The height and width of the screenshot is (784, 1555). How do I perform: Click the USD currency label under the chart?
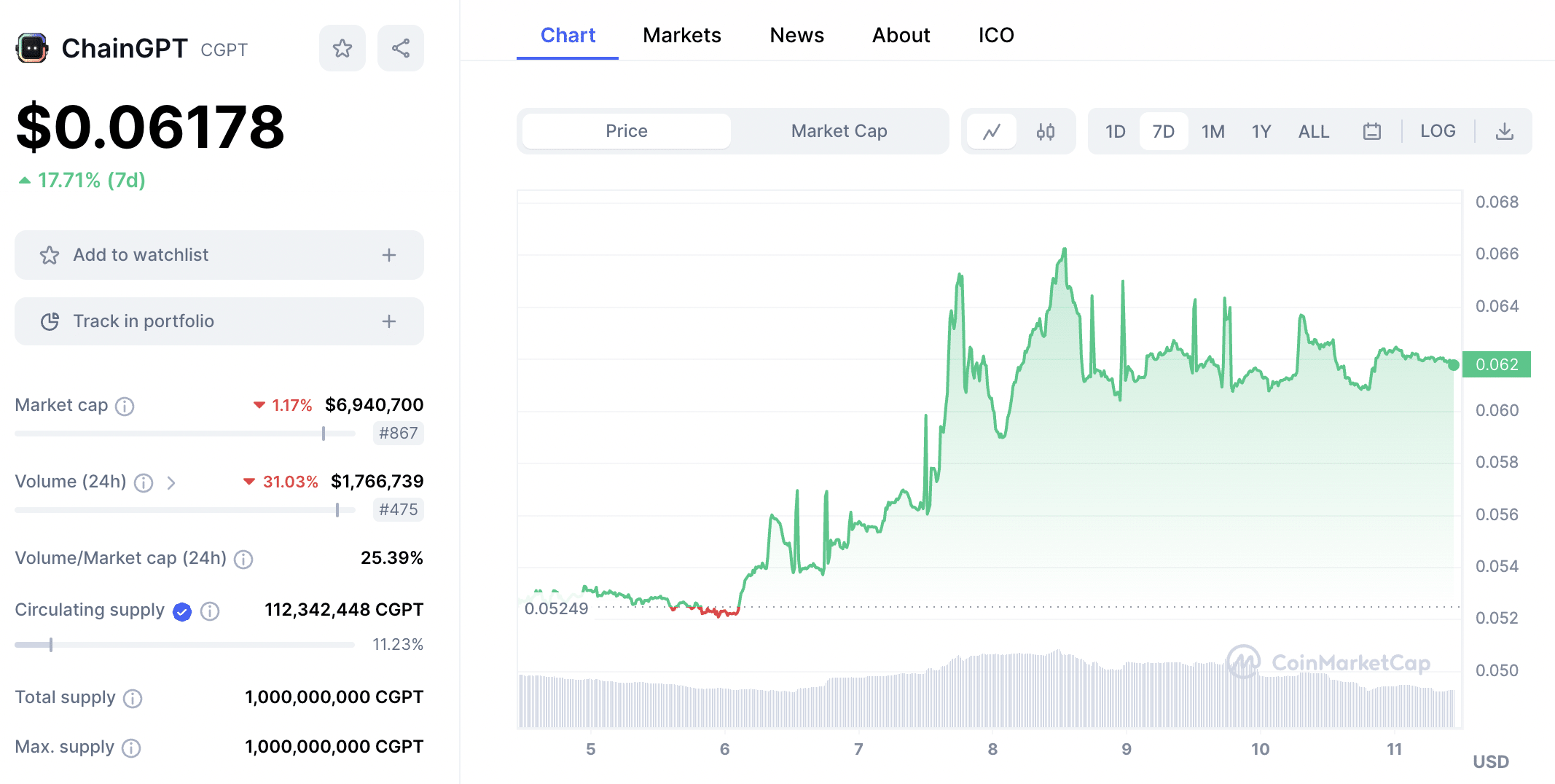[x=1491, y=762]
